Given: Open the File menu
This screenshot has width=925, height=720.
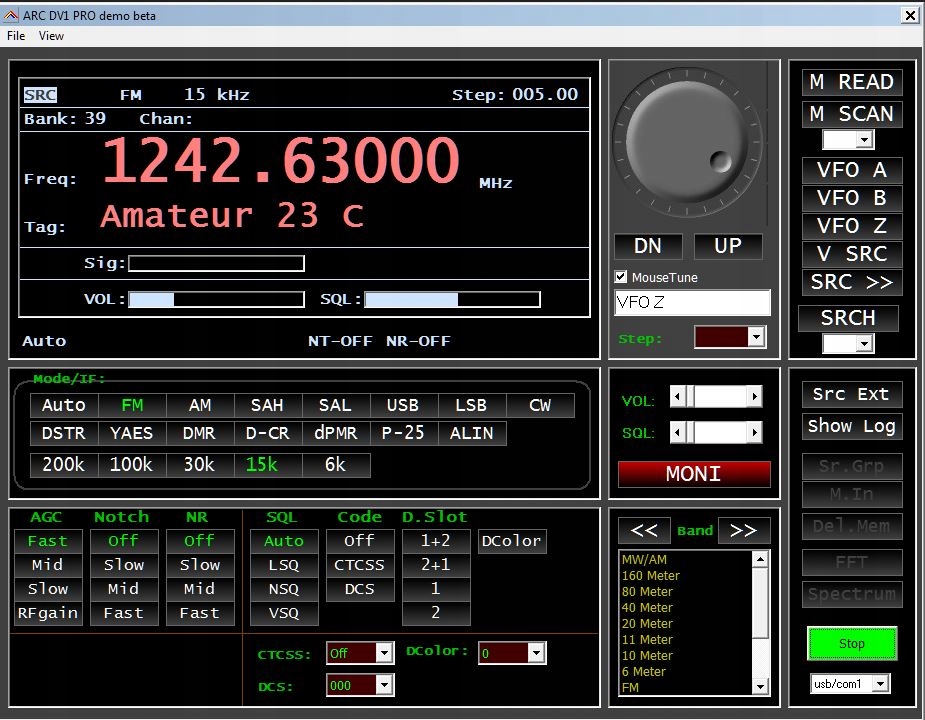Looking at the screenshot, I should coord(15,36).
